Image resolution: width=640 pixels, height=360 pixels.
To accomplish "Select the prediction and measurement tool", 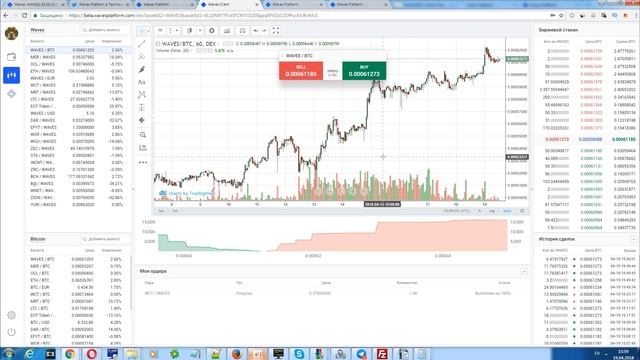I will tap(142, 107).
